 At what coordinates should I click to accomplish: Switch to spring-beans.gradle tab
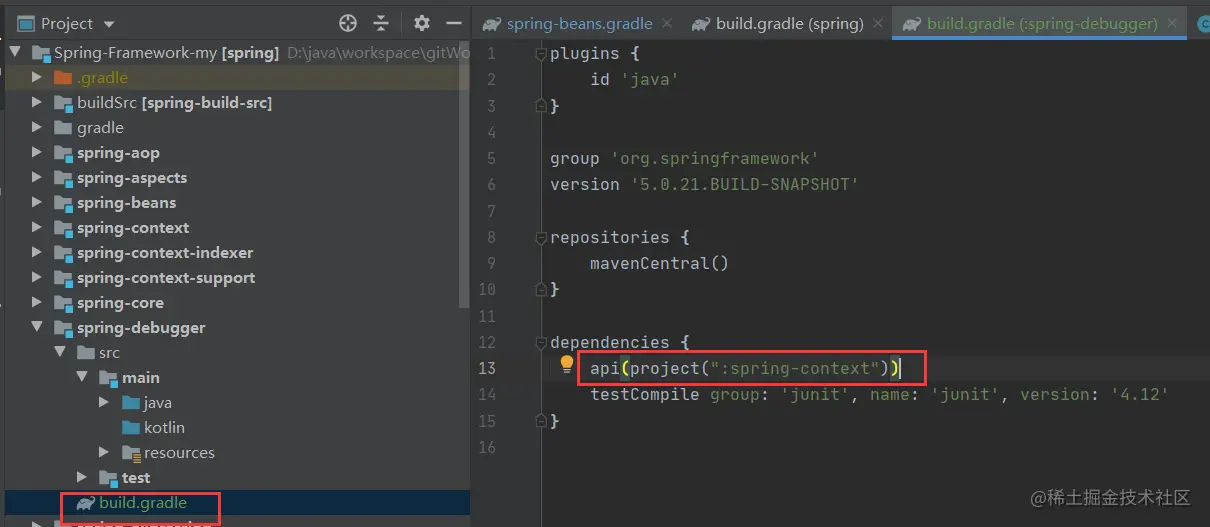(x=579, y=23)
